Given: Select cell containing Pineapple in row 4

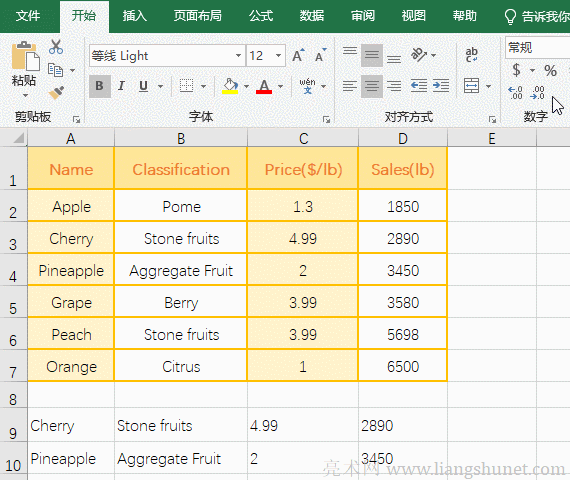Looking at the screenshot, I should click(x=71, y=270).
